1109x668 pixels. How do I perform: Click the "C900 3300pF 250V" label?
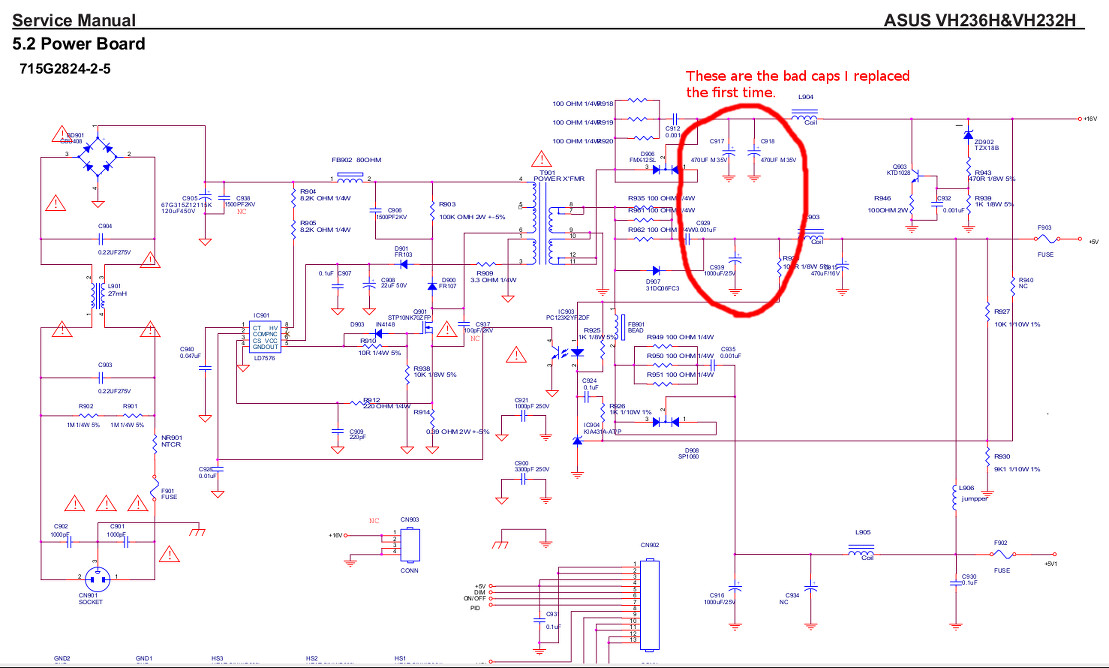point(532,466)
